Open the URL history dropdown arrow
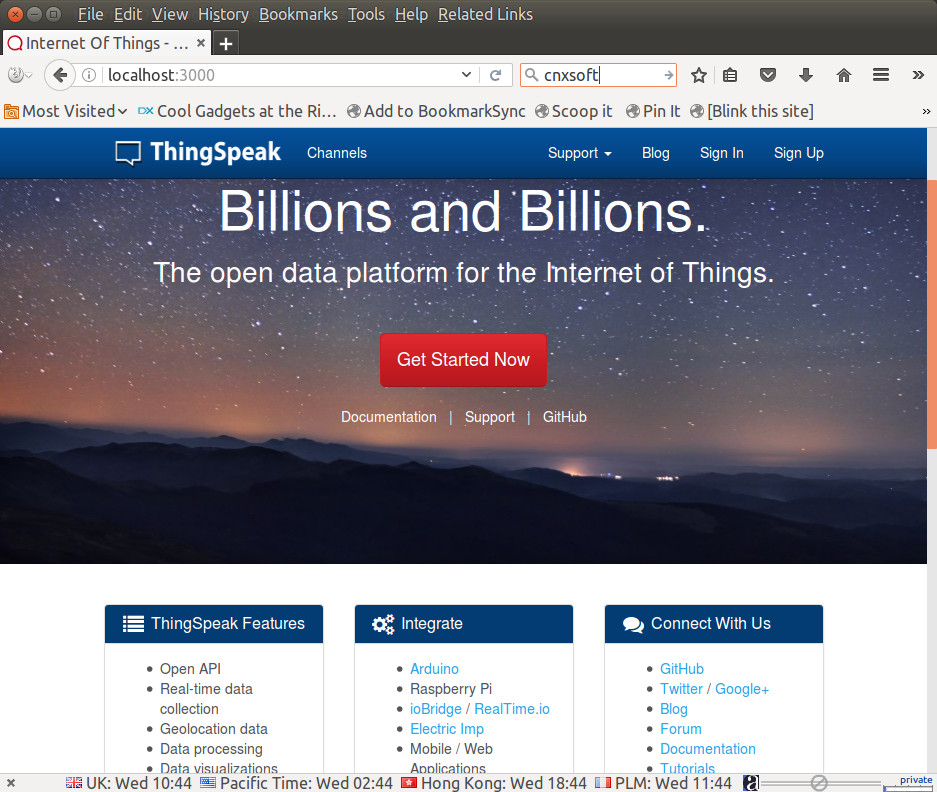937x792 pixels. (466, 75)
